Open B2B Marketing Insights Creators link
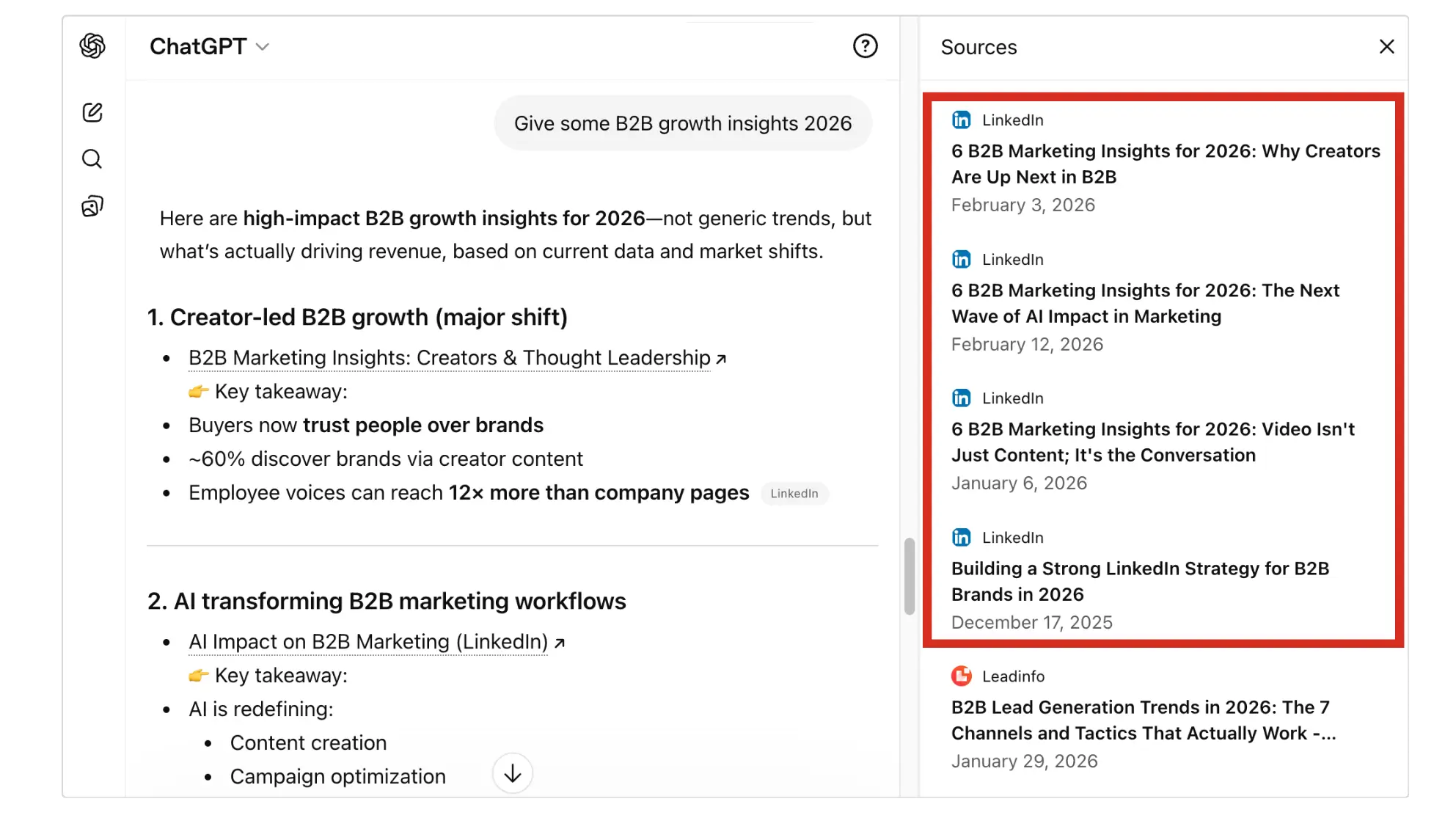The image size is (1456, 818). tap(449, 358)
